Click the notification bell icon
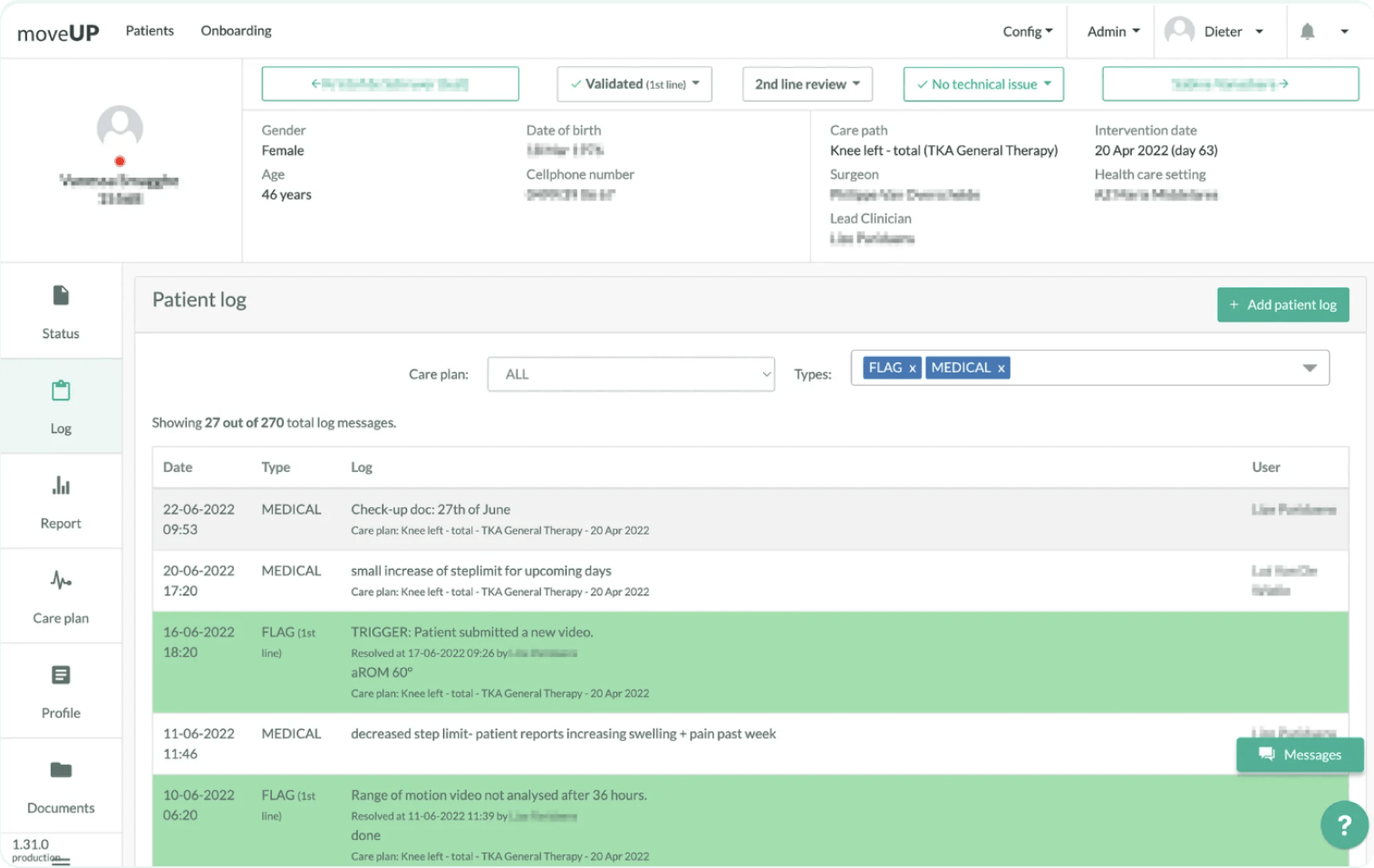Image resolution: width=1374 pixels, height=868 pixels. (1307, 32)
